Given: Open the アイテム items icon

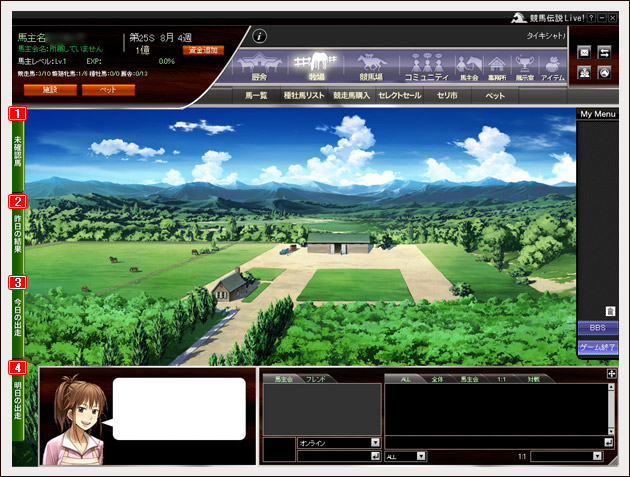Looking at the screenshot, I should [552, 67].
